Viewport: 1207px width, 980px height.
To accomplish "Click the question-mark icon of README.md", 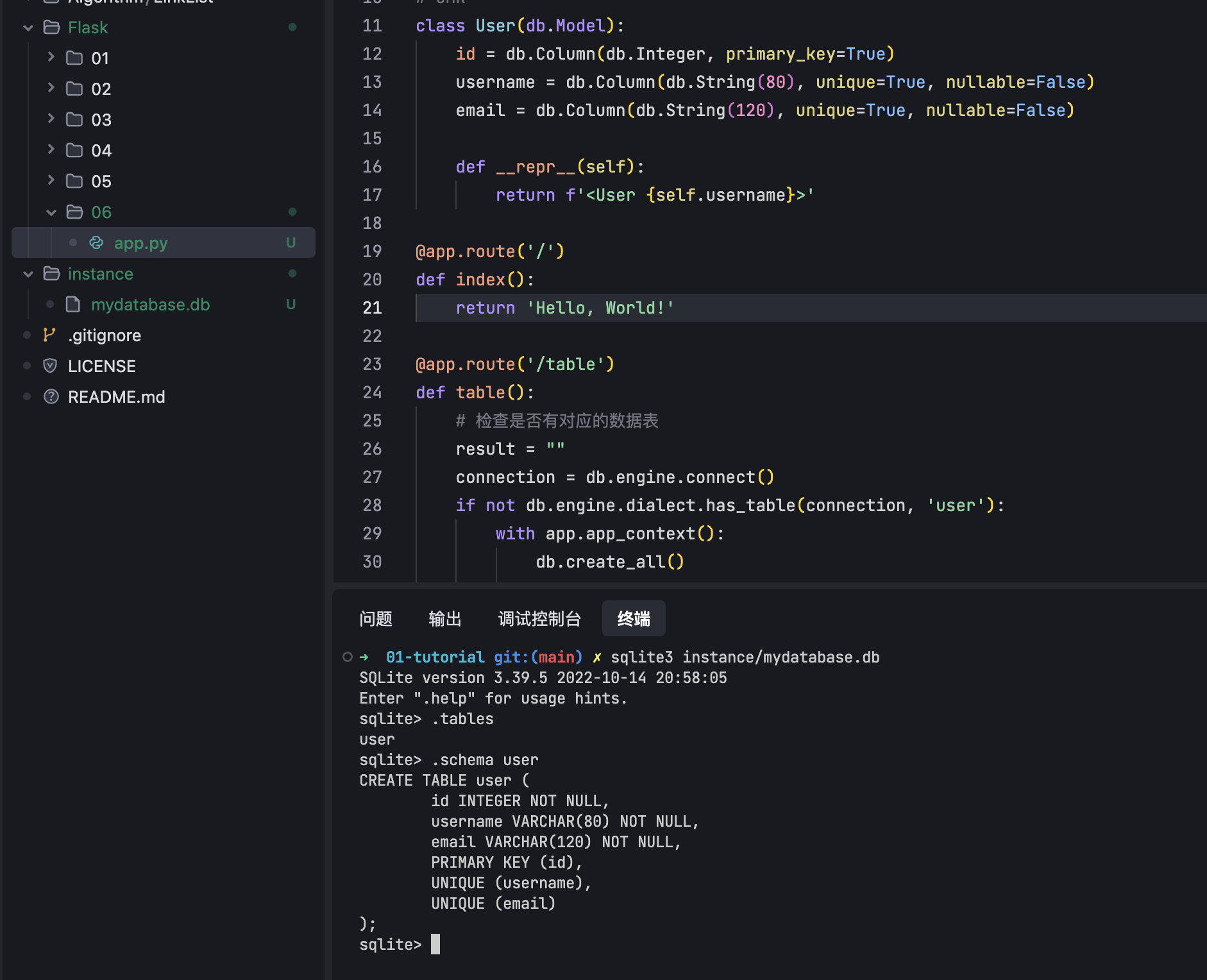I will (51, 396).
